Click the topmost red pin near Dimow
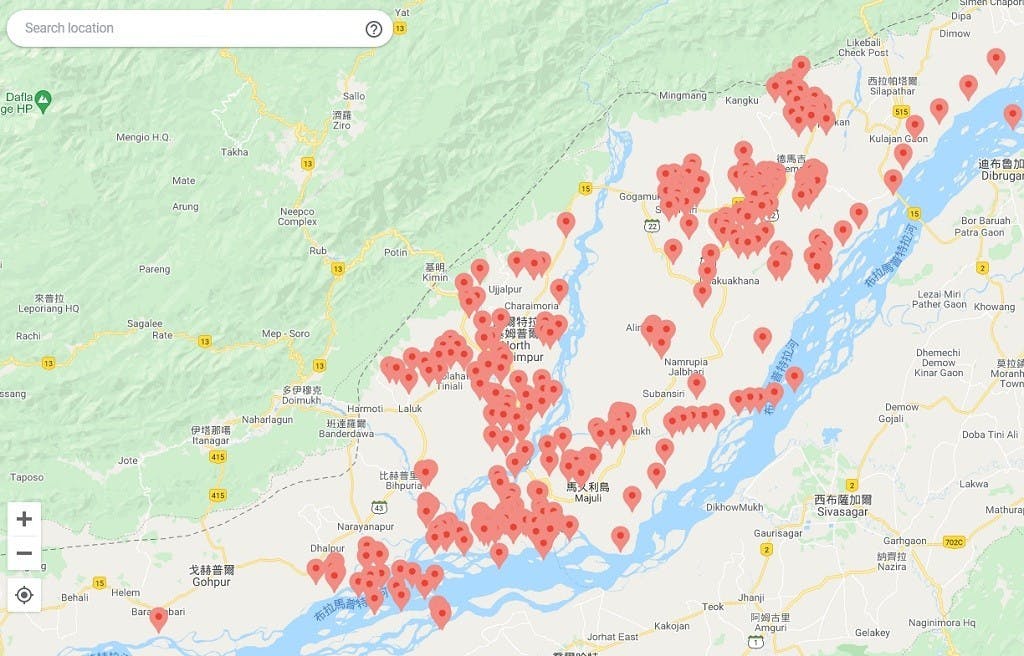 point(996,59)
